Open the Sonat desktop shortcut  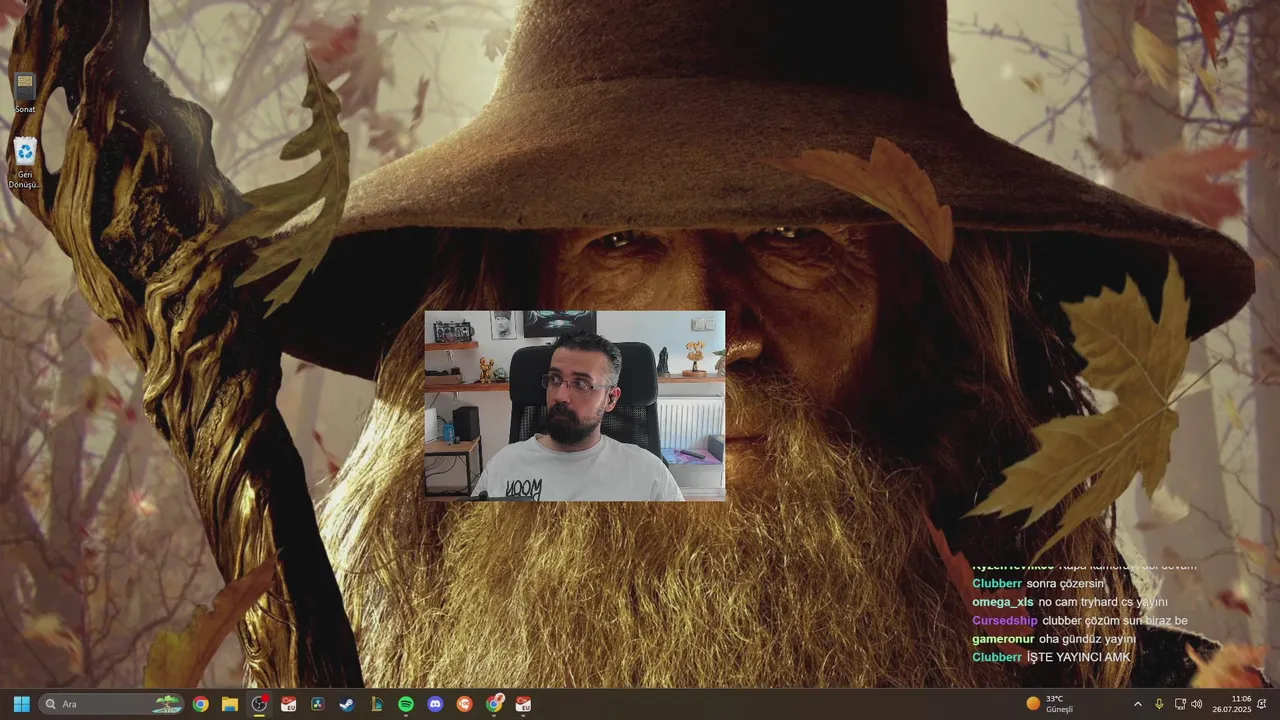[25, 92]
